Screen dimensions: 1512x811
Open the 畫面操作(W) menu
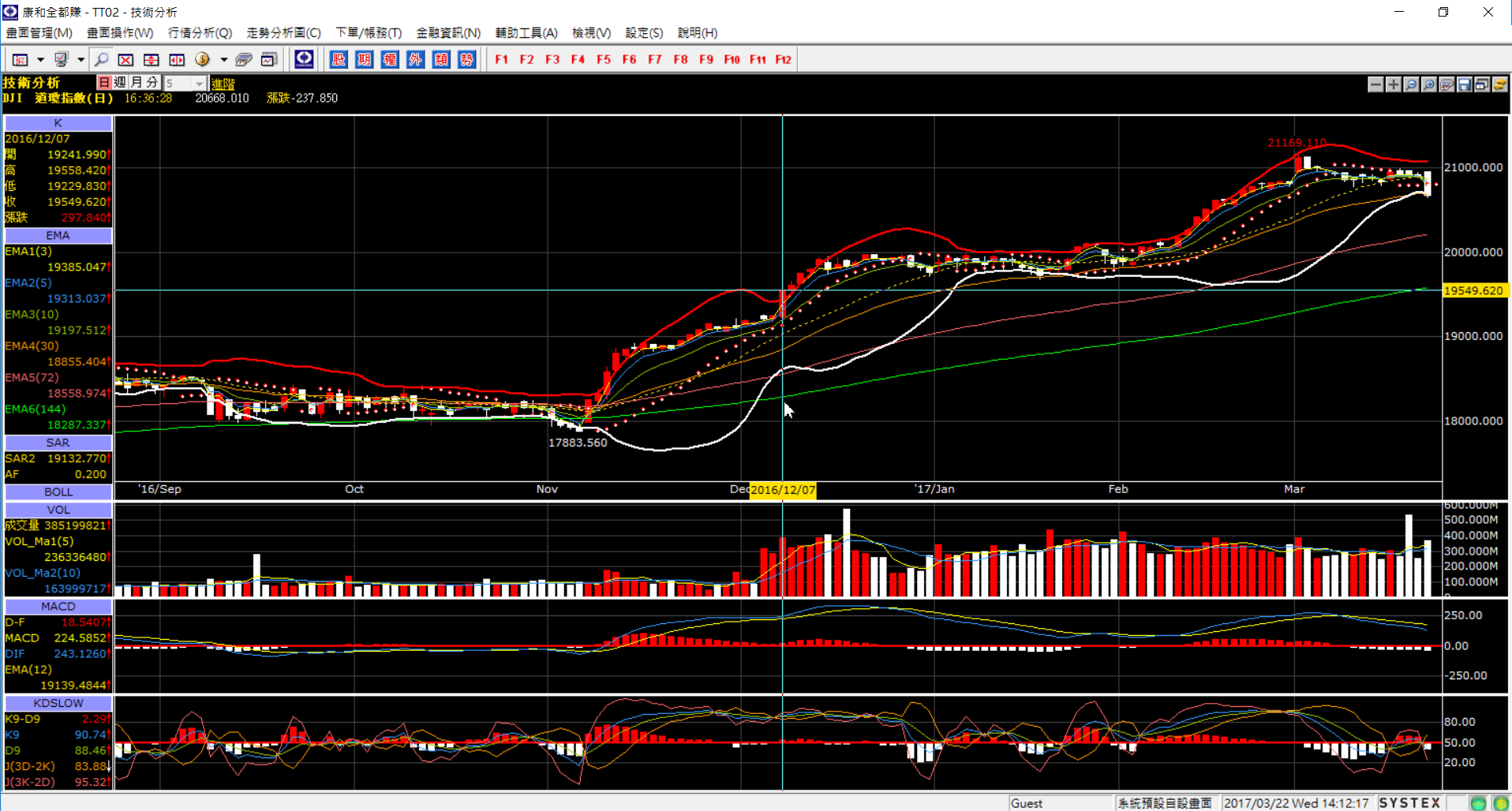pyautogui.click(x=120, y=32)
